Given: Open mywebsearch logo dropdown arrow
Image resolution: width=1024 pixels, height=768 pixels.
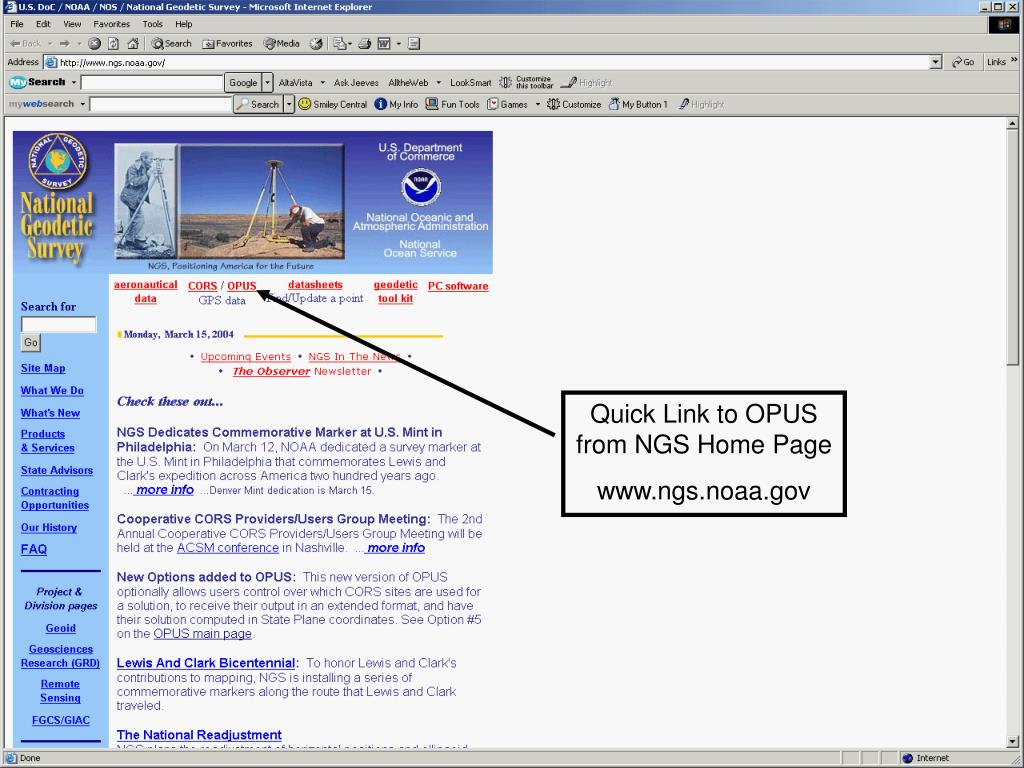Looking at the screenshot, I should tap(82, 104).
